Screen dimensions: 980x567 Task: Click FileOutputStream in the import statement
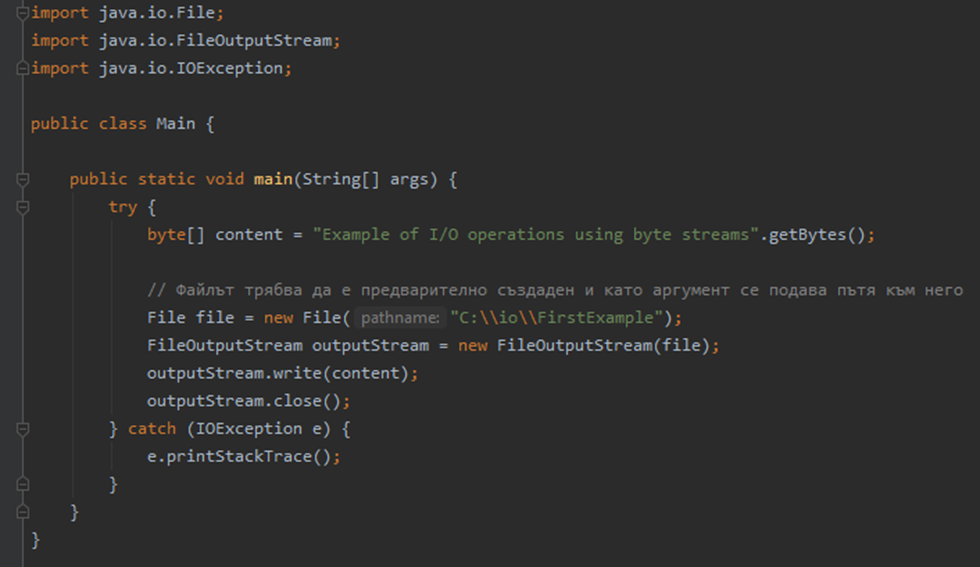[x=254, y=41]
